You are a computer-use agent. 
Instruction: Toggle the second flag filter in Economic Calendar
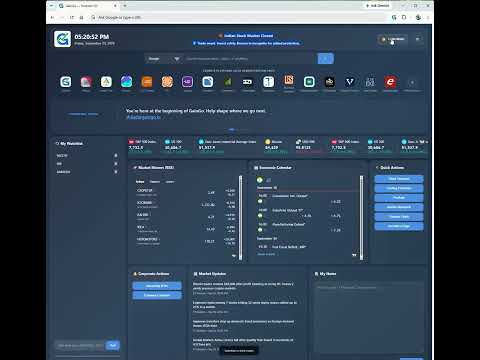268,180
